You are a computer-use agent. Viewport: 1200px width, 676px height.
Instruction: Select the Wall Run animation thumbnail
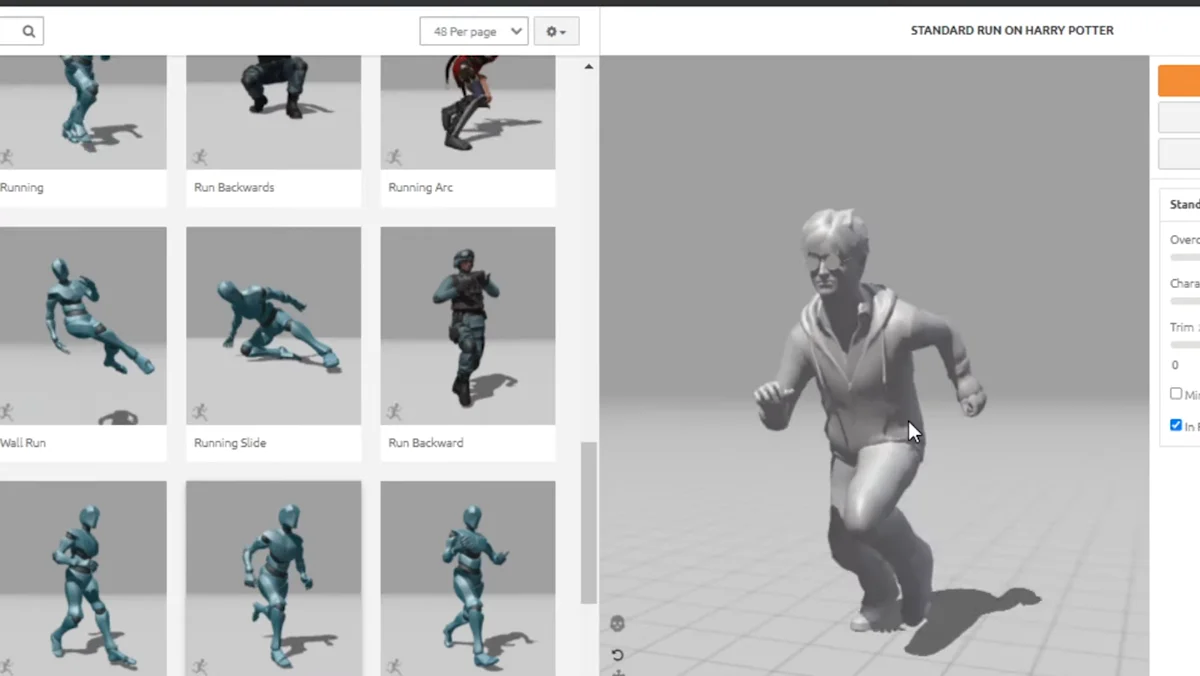point(83,326)
